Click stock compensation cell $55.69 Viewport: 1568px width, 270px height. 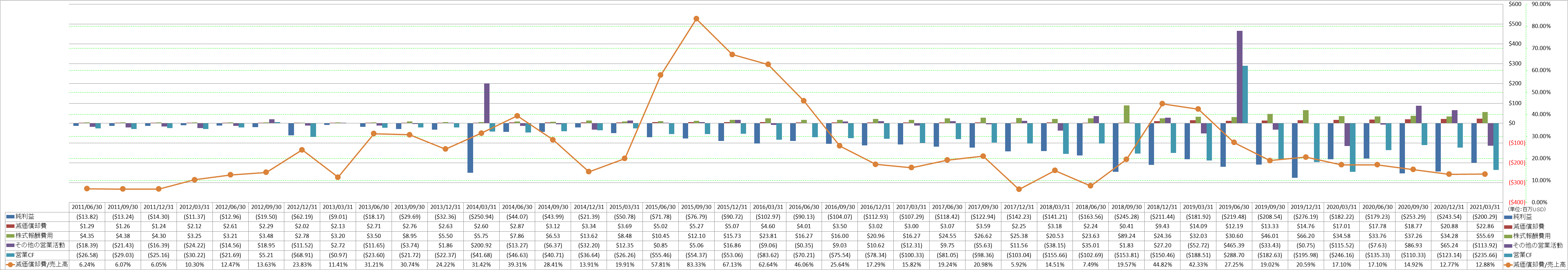1484,236
